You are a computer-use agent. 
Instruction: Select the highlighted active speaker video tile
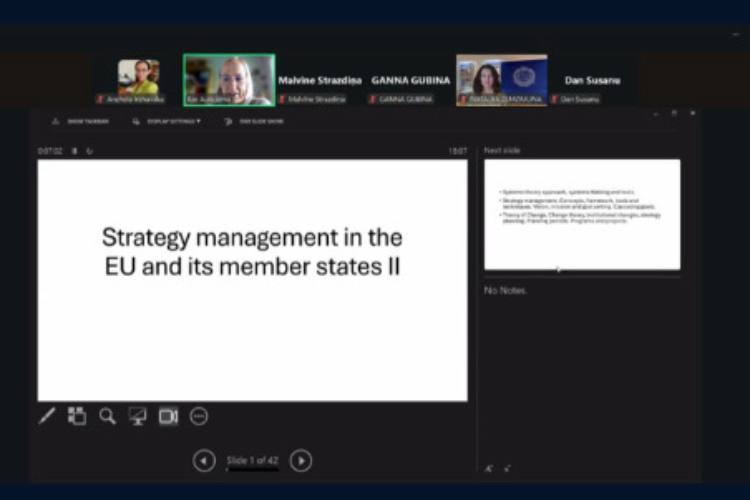(x=229, y=80)
